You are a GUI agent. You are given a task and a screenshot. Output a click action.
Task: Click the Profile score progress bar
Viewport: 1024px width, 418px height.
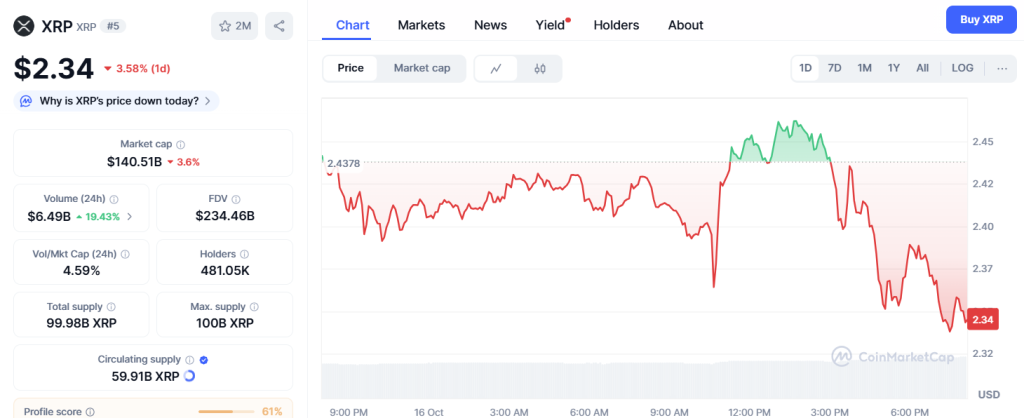click(227, 411)
